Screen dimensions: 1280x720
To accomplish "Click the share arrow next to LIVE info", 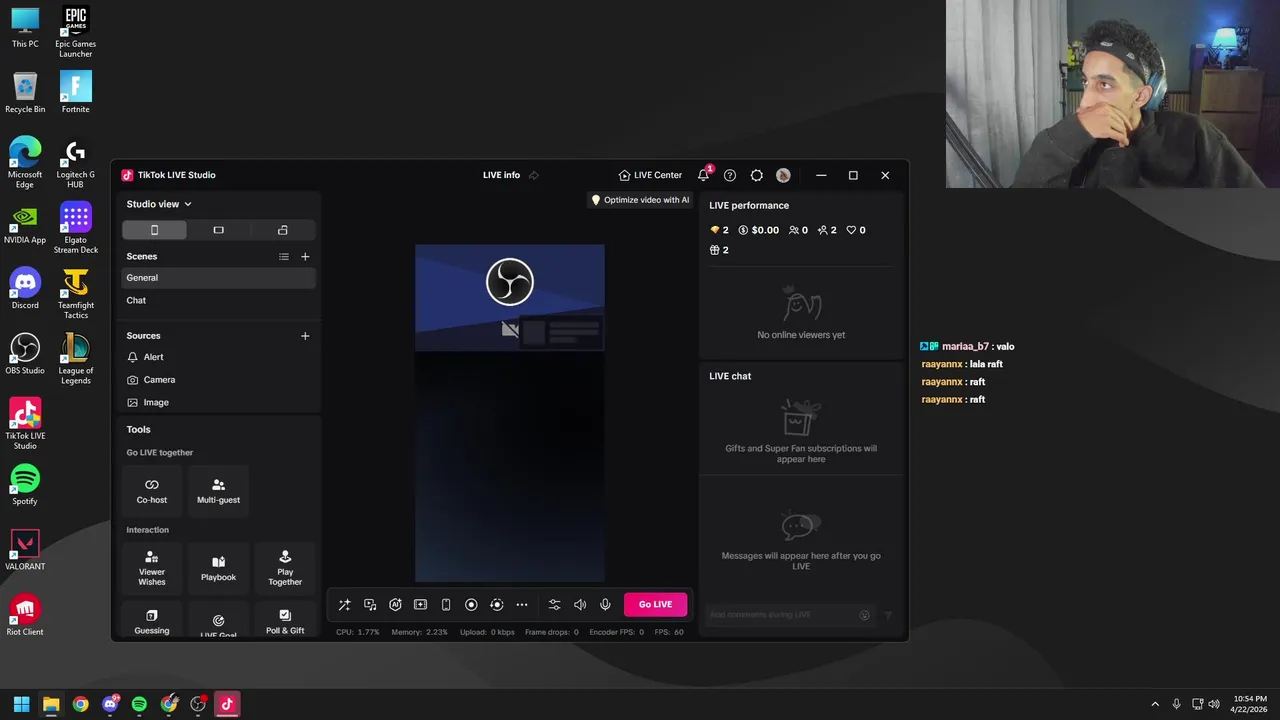I will click(534, 175).
